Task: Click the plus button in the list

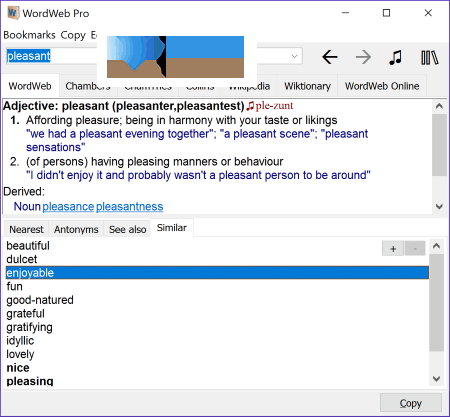Action: [x=393, y=248]
